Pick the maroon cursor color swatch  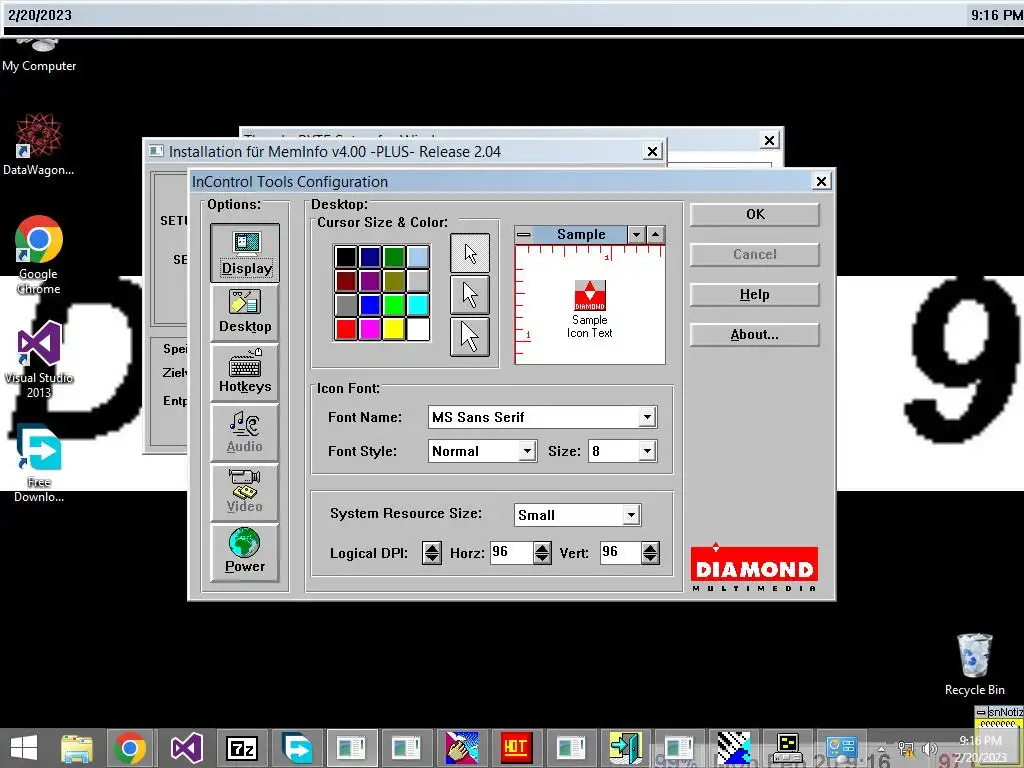pos(346,281)
